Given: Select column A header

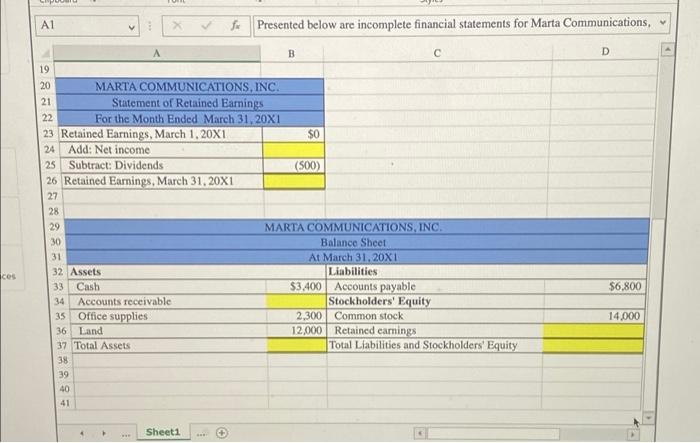Looking at the screenshot, I should pyautogui.click(x=157, y=53).
